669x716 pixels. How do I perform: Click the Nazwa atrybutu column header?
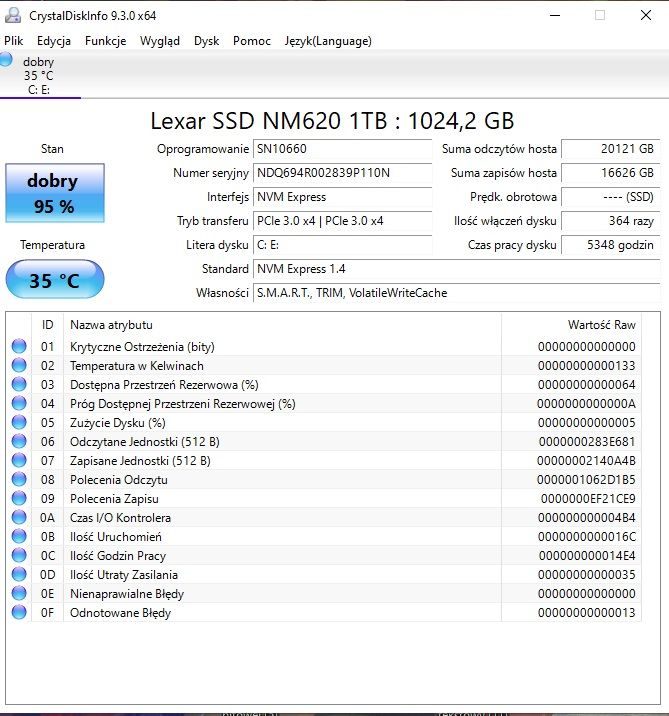[x=282, y=325]
